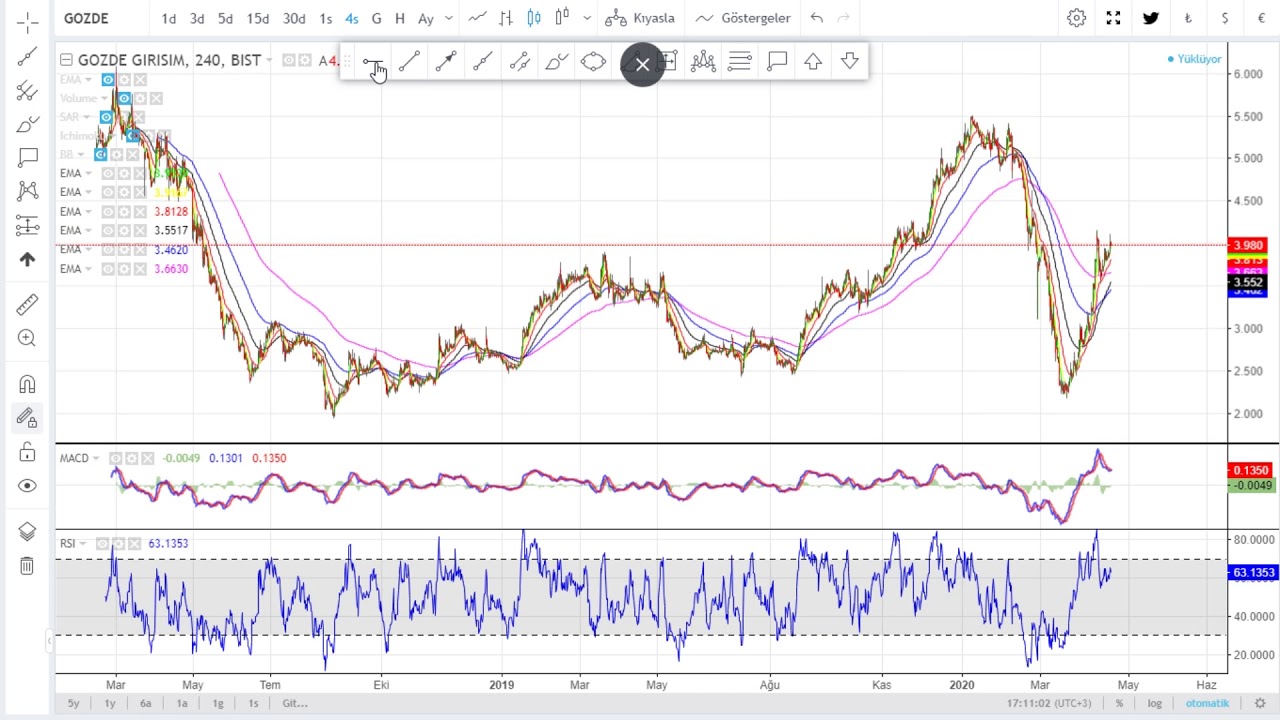The height and width of the screenshot is (720, 1280).
Task: Activate the zoom-in magnifier tool
Action: [x=27, y=338]
